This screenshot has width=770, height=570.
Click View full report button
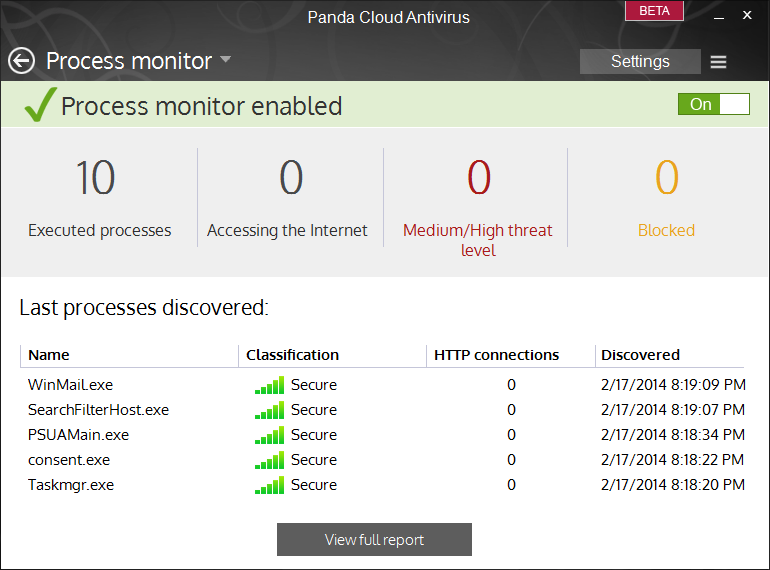click(x=374, y=540)
